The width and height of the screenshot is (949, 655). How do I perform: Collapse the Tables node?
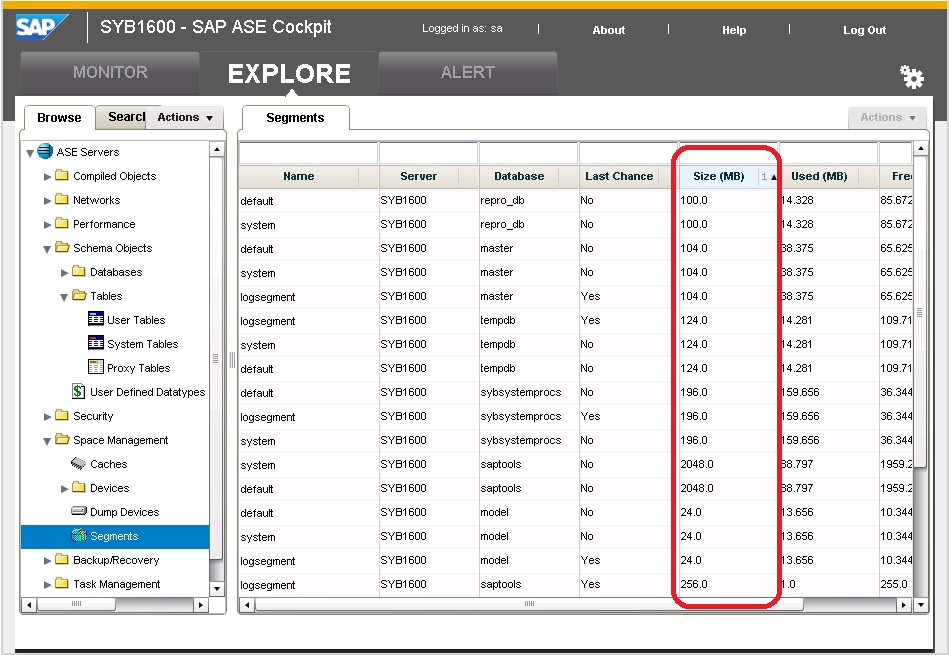coord(64,297)
